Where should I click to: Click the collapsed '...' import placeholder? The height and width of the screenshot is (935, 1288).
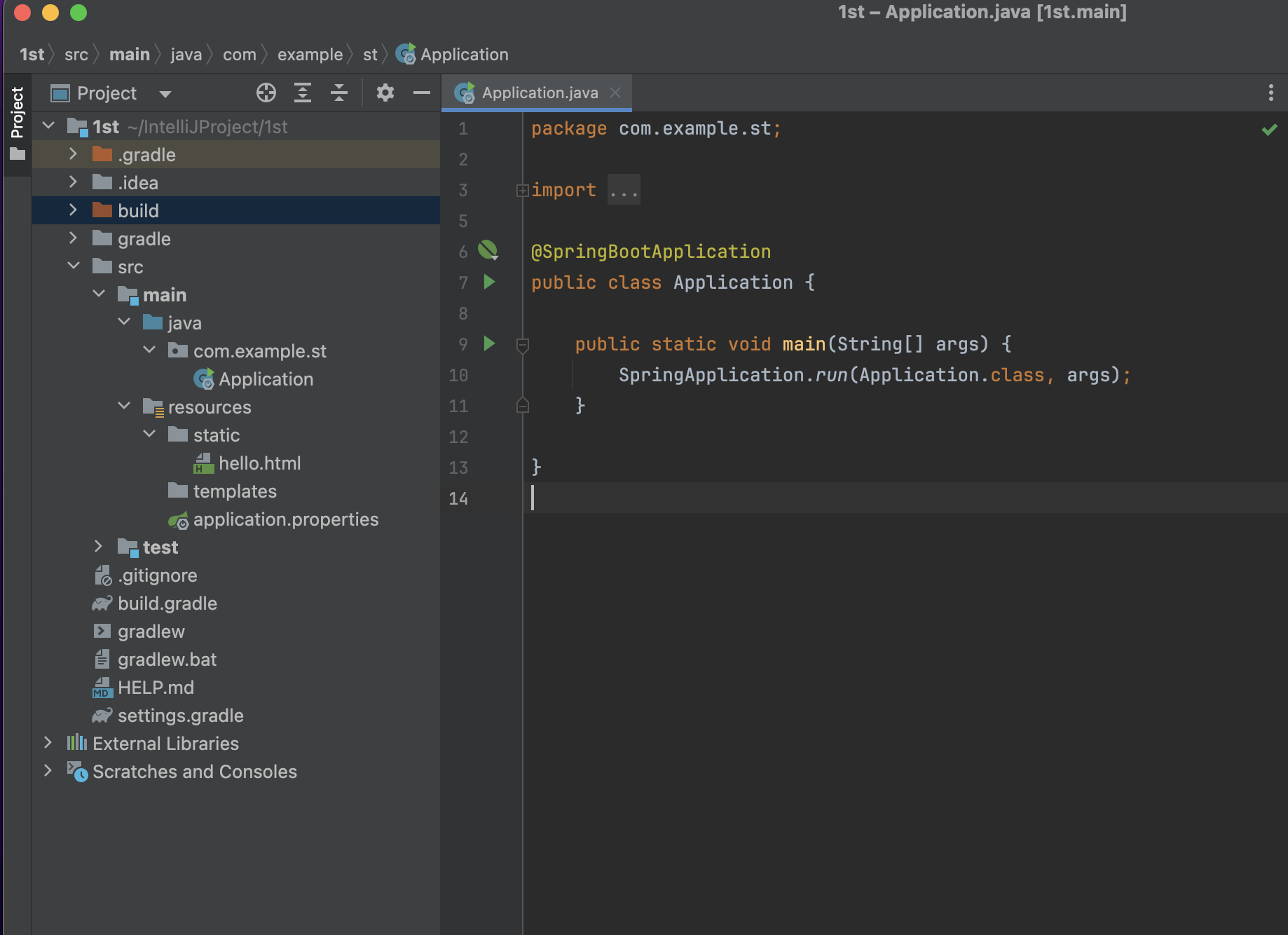624,190
